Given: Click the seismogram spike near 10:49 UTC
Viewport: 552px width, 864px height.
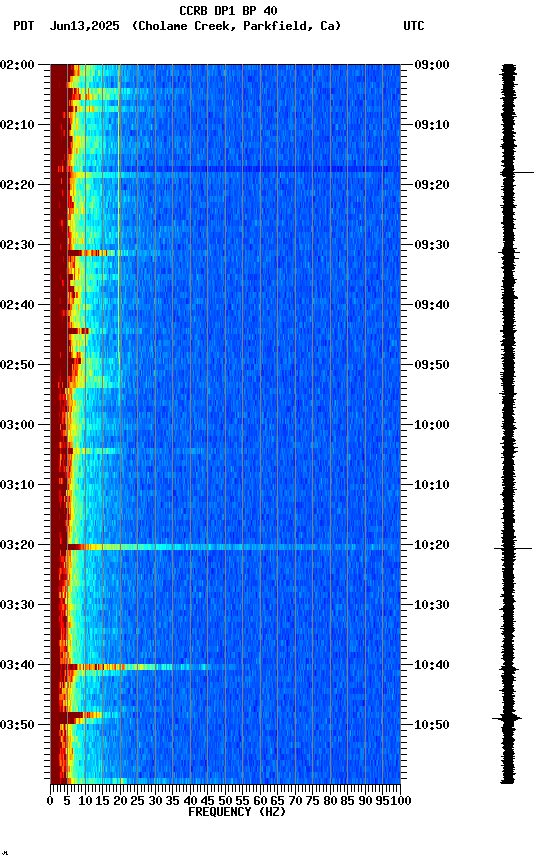Looking at the screenshot, I should click(x=507, y=719).
